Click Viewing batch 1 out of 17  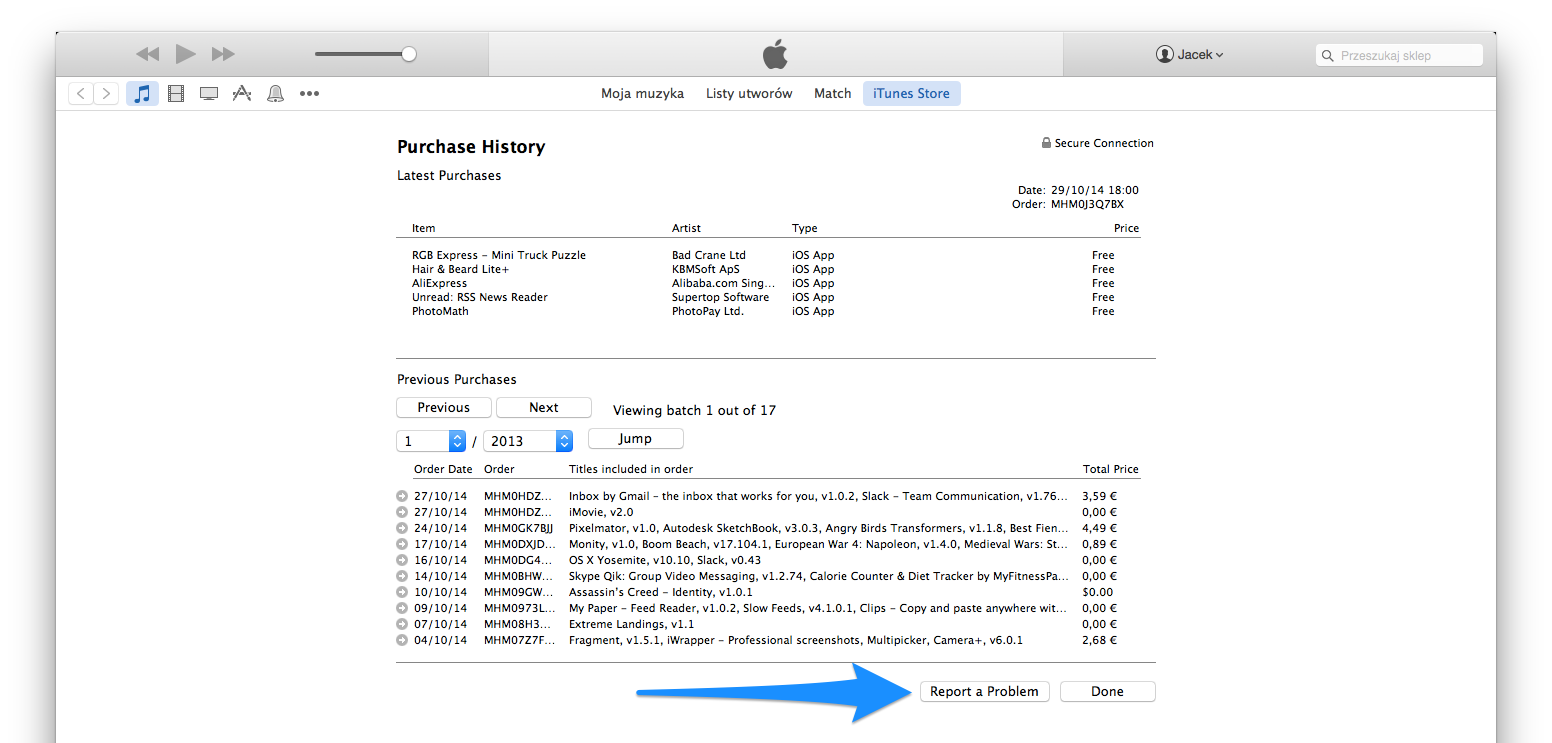coord(694,410)
